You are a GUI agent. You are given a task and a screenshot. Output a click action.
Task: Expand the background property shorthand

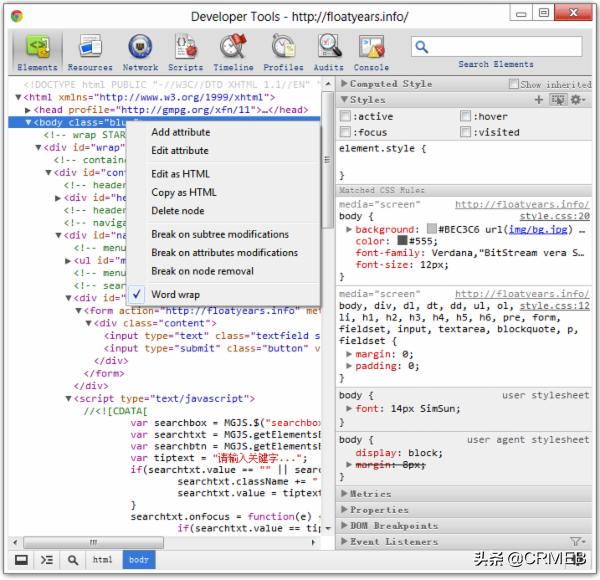(349, 229)
